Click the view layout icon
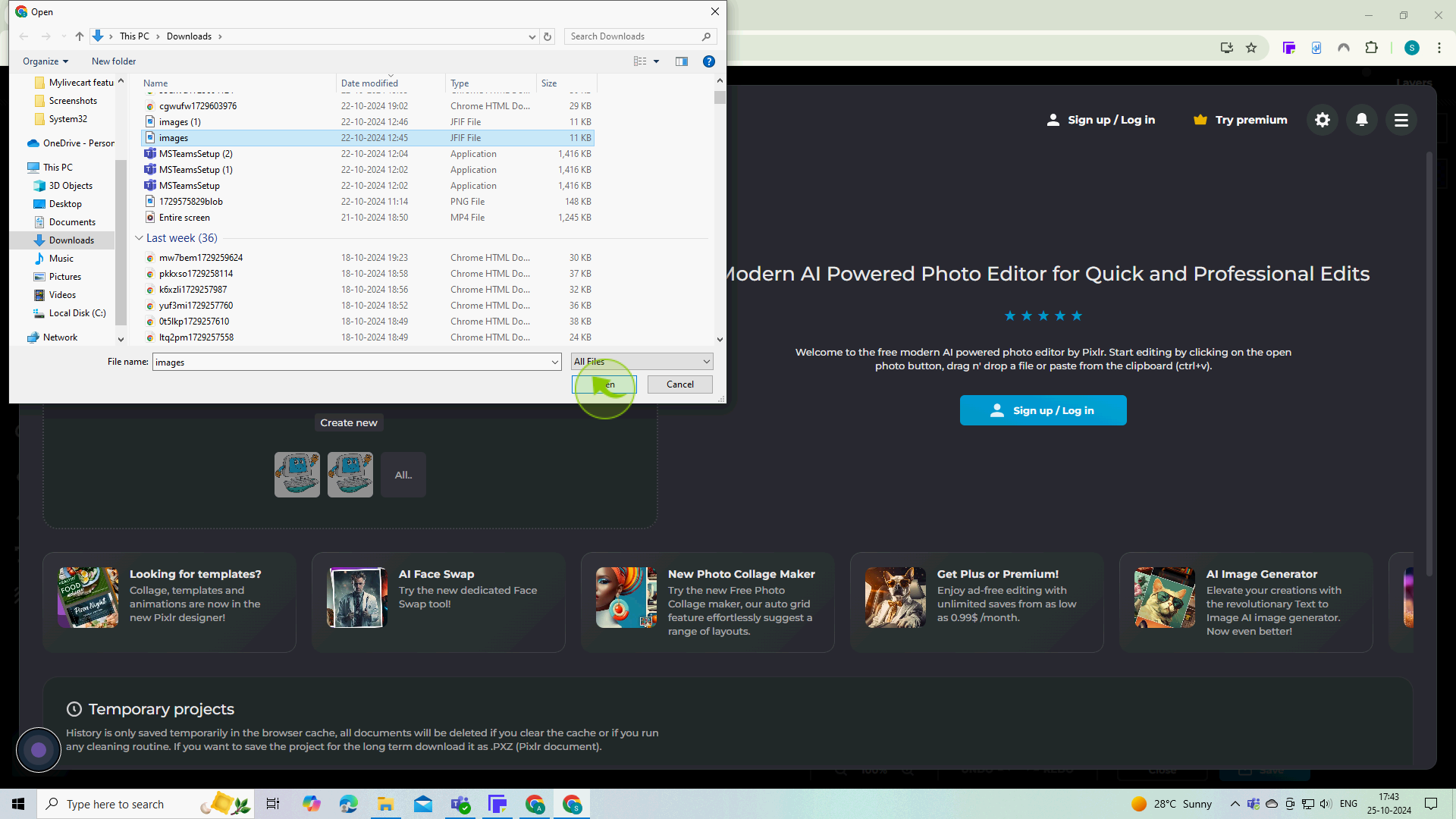1456x819 pixels. [641, 61]
